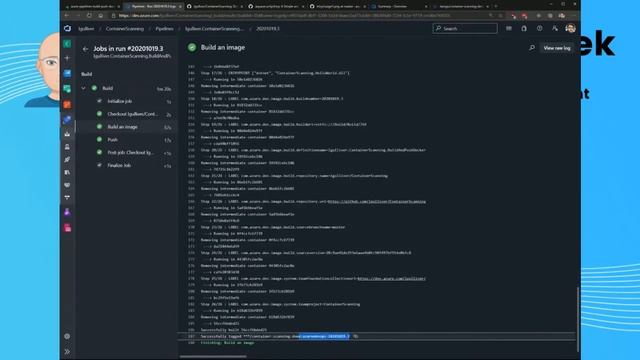This screenshot has height=360, width=640.
Task: Select the Initialize job step
Action: click(x=127, y=101)
